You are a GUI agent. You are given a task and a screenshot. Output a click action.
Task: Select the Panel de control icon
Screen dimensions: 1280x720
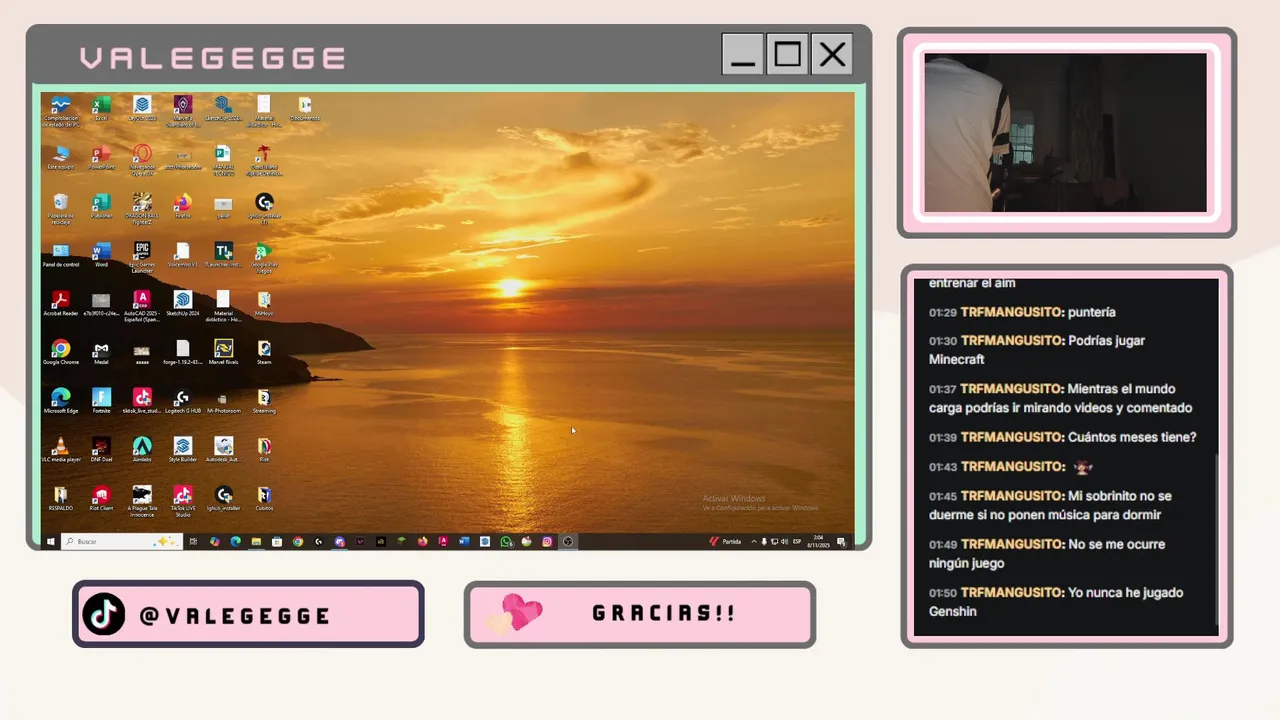coord(61,254)
